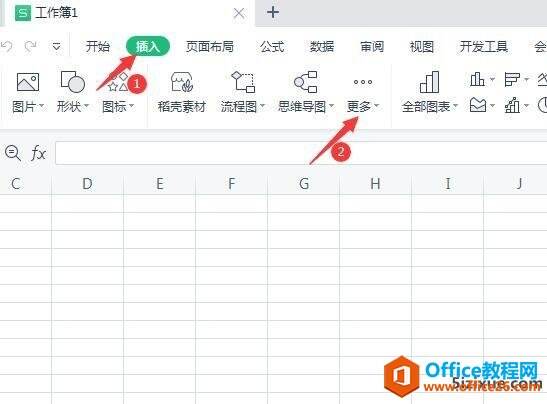Select column G header
The image size is (547, 404).
304,184
